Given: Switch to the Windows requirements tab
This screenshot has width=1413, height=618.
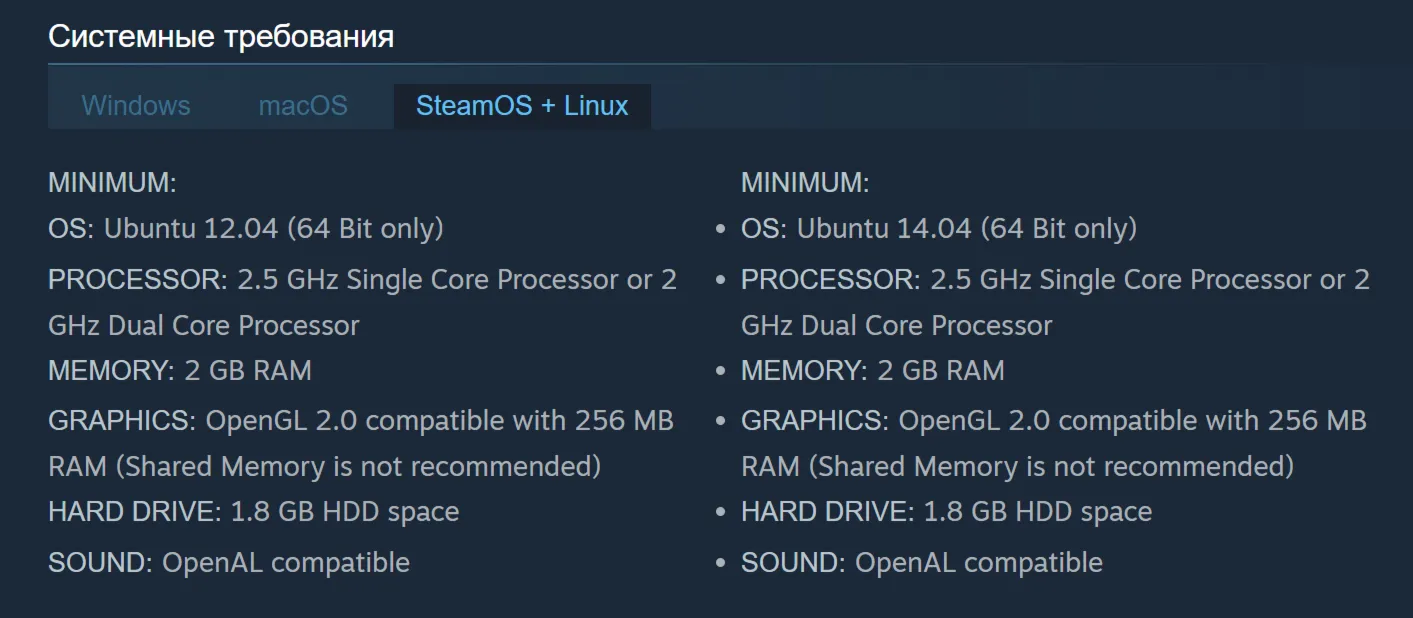Looking at the screenshot, I should 136,106.
